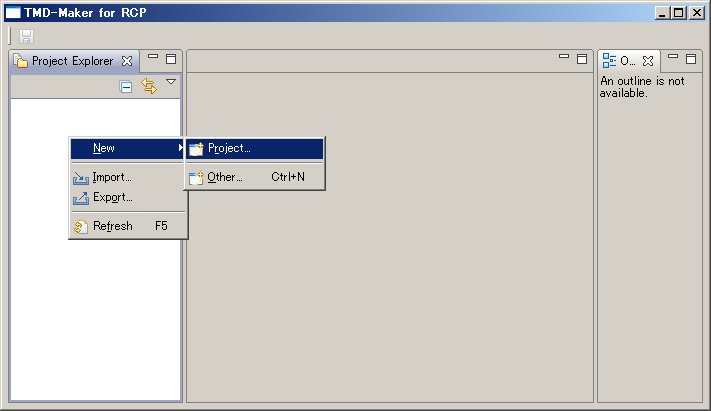
Task: Select the Project Explorer tab
Action: coord(73,61)
